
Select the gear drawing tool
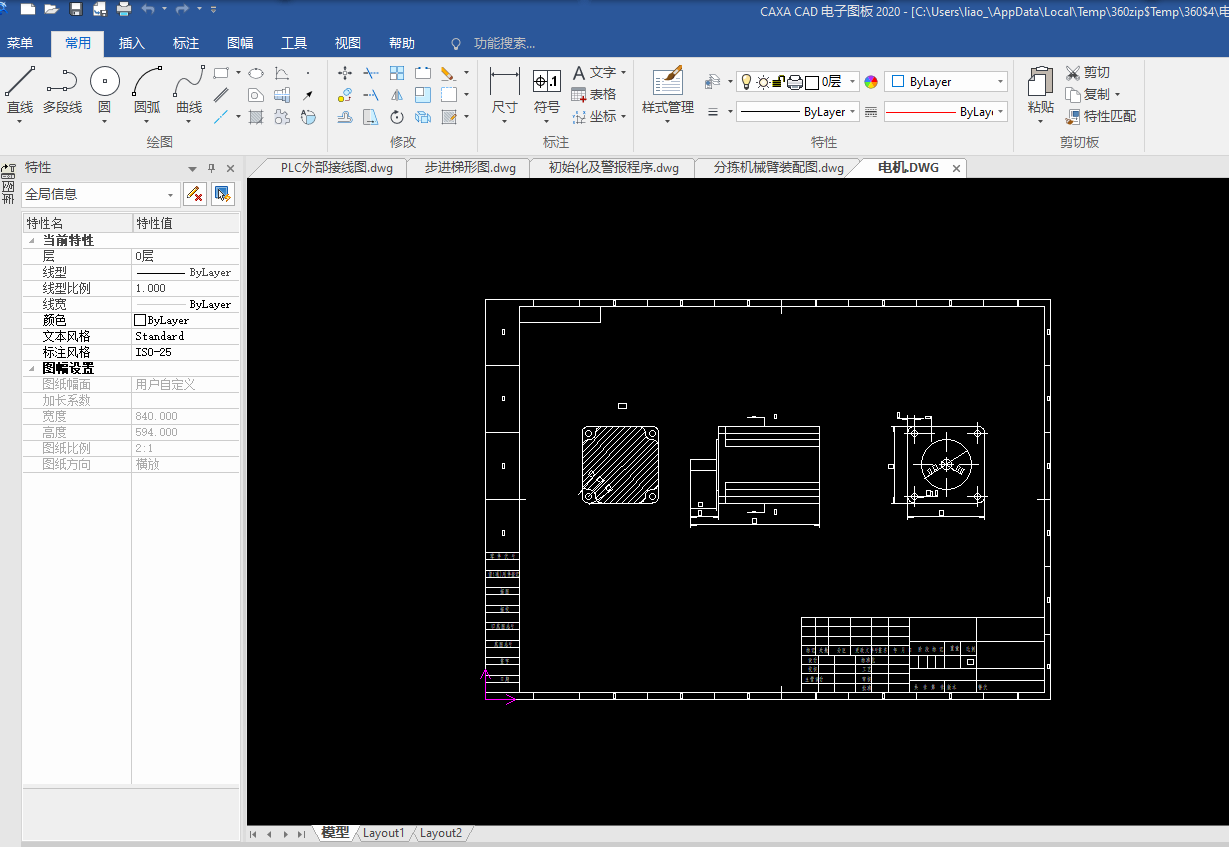tap(282, 117)
